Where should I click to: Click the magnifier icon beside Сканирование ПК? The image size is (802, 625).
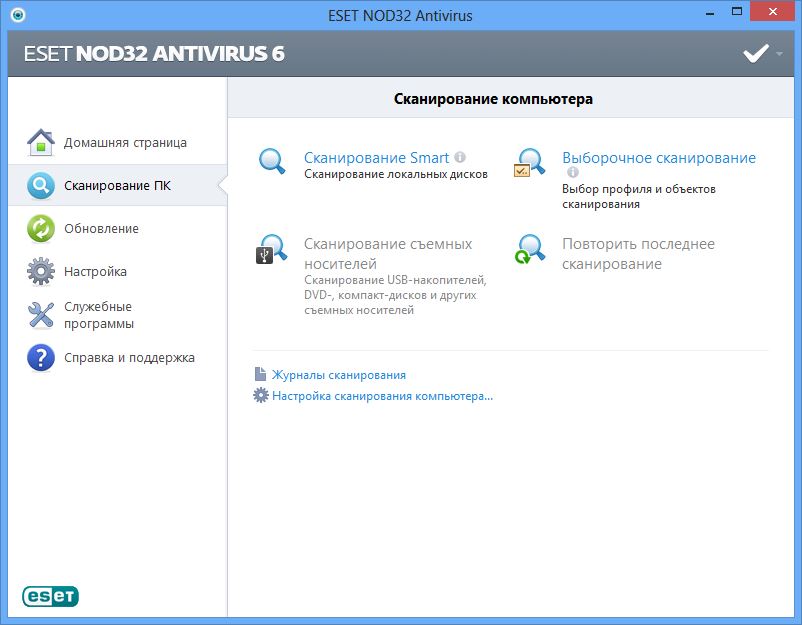40,186
